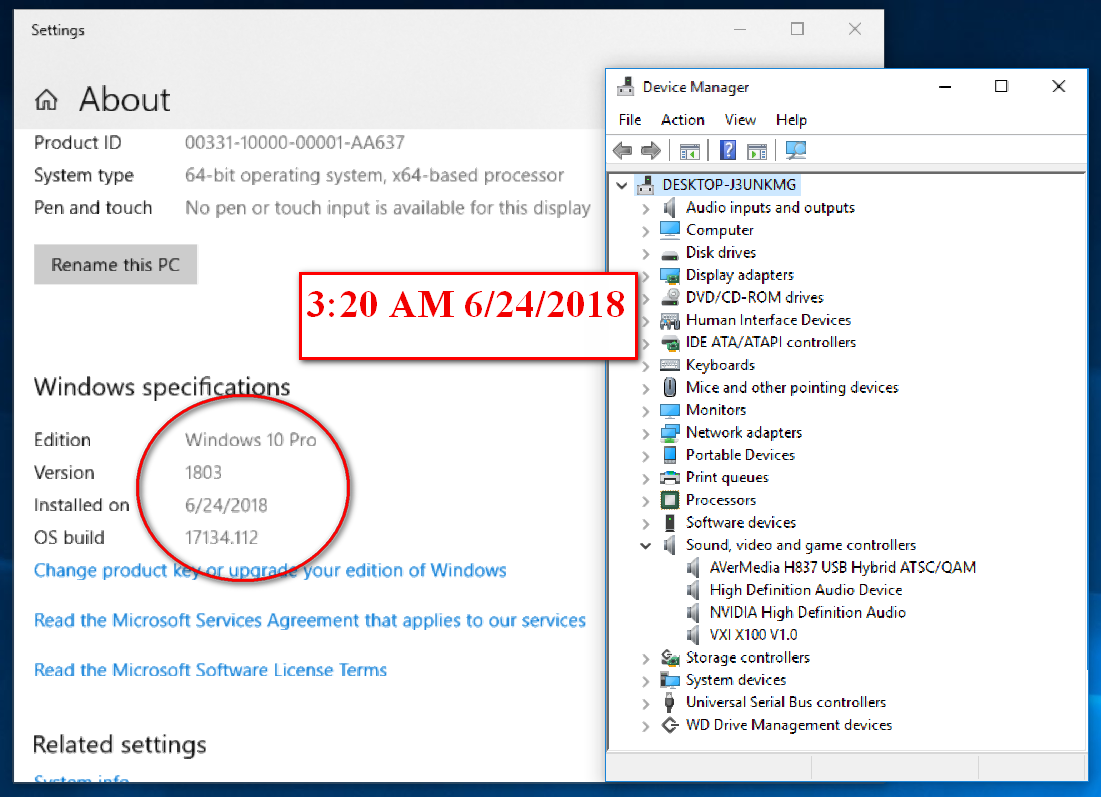Expand the Network adapters node

(645, 433)
